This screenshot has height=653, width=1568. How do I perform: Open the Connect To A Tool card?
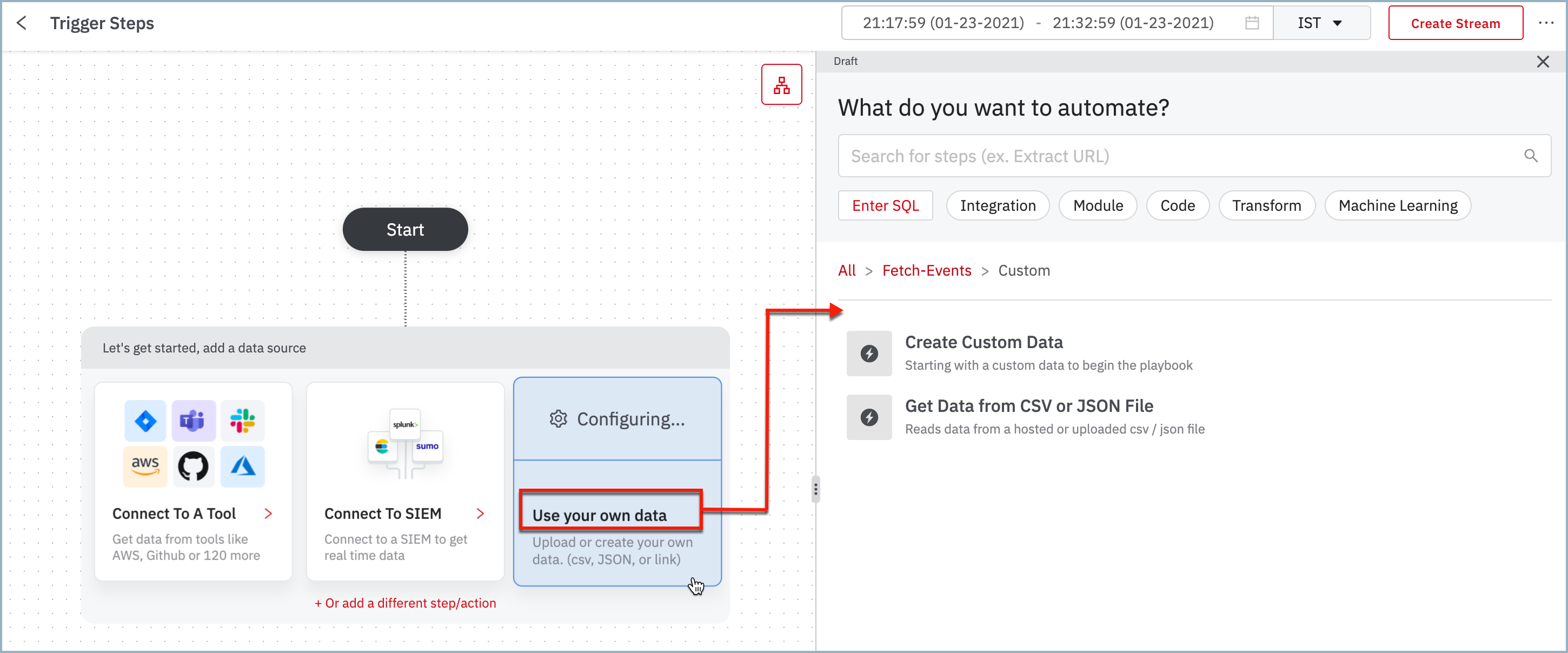(194, 481)
